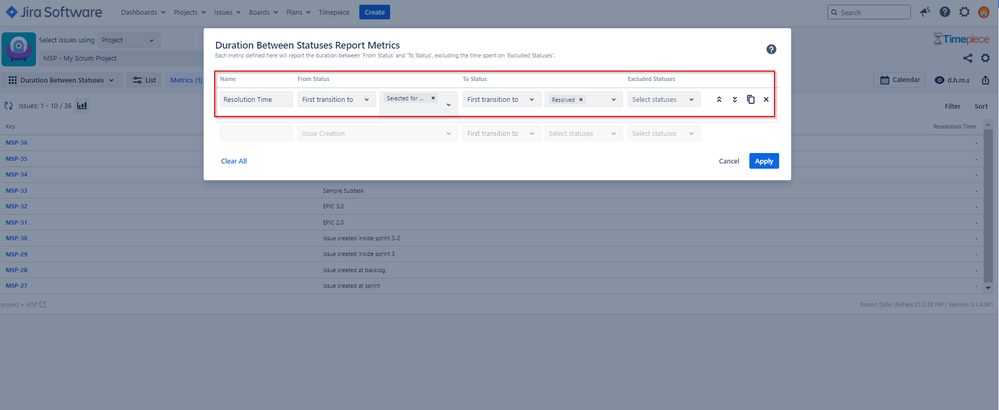This screenshot has width=999, height=410.
Task: Focus the empty new metric name field
Action: click(x=256, y=134)
